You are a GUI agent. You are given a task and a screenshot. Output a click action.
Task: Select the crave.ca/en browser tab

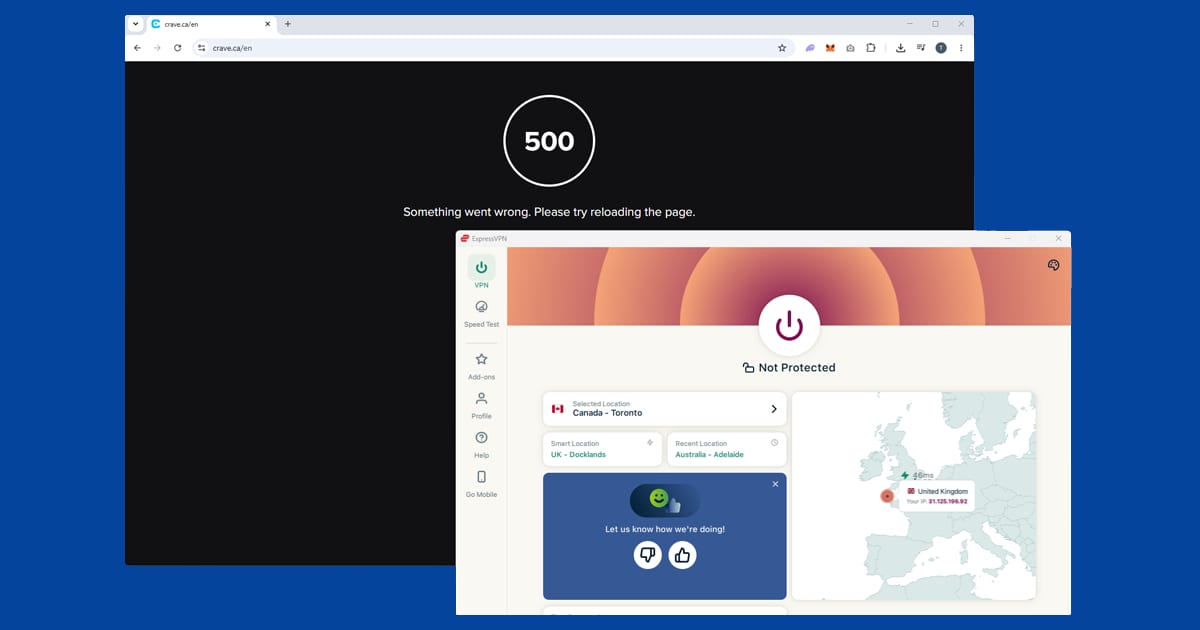211,24
